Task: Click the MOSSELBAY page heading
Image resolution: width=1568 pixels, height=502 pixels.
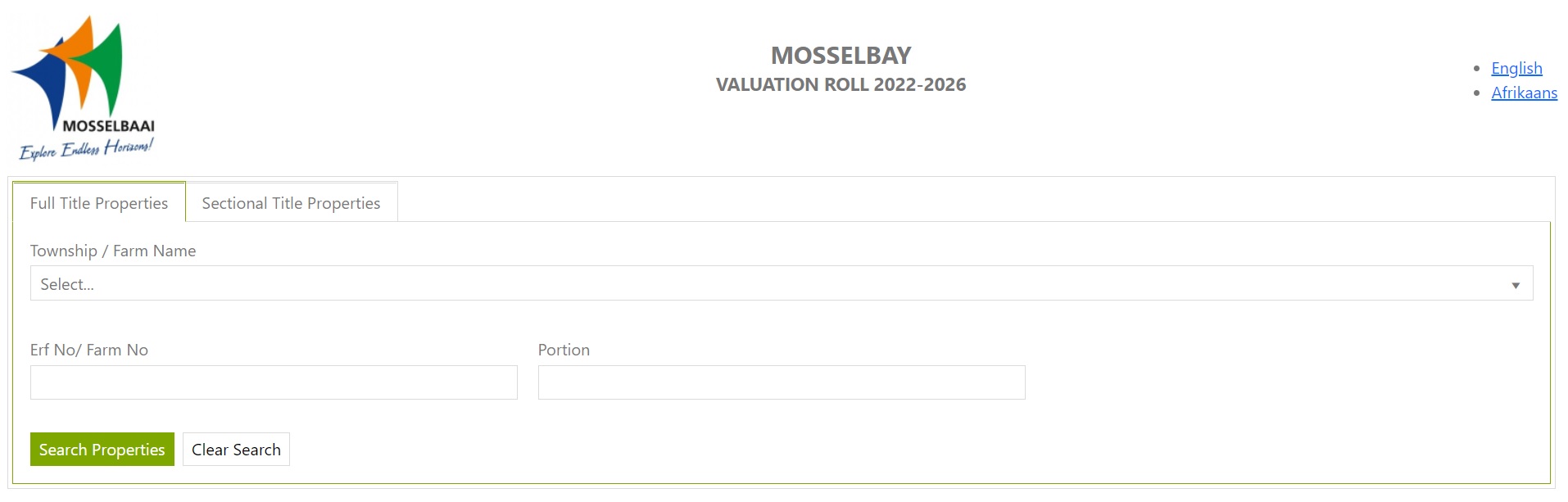Action: point(841,55)
